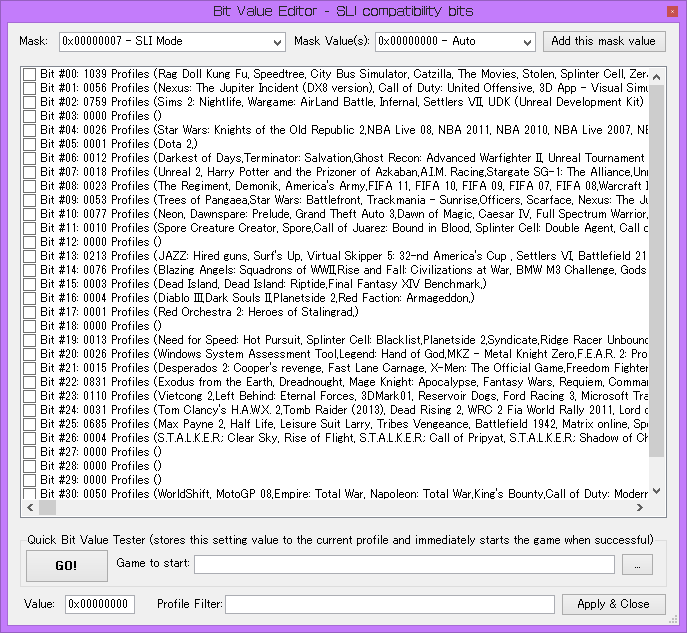Select 'Bit #05: 0001 Profiles (Dota 2,)' text
This screenshot has width=687, height=633.
tap(119, 144)
